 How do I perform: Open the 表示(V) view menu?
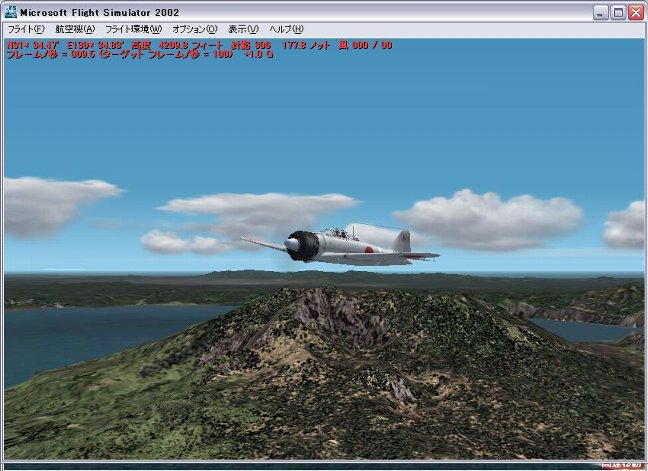[243, 29]
